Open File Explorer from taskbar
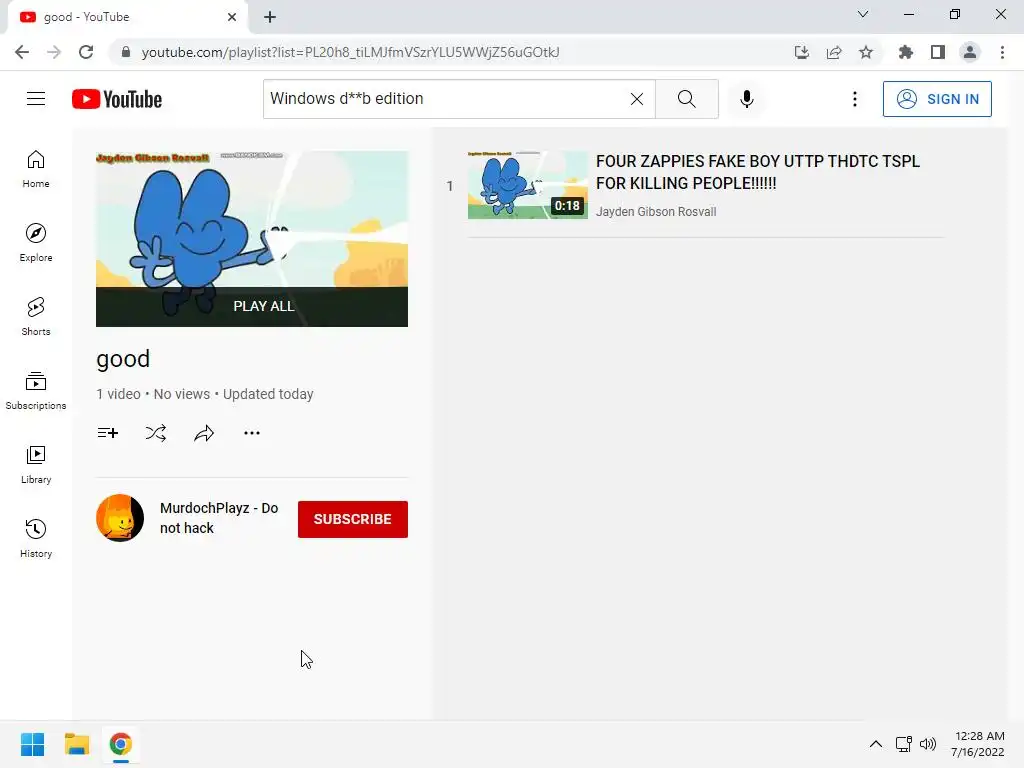Screen dimensions: 1024x768 pos(76,744)
